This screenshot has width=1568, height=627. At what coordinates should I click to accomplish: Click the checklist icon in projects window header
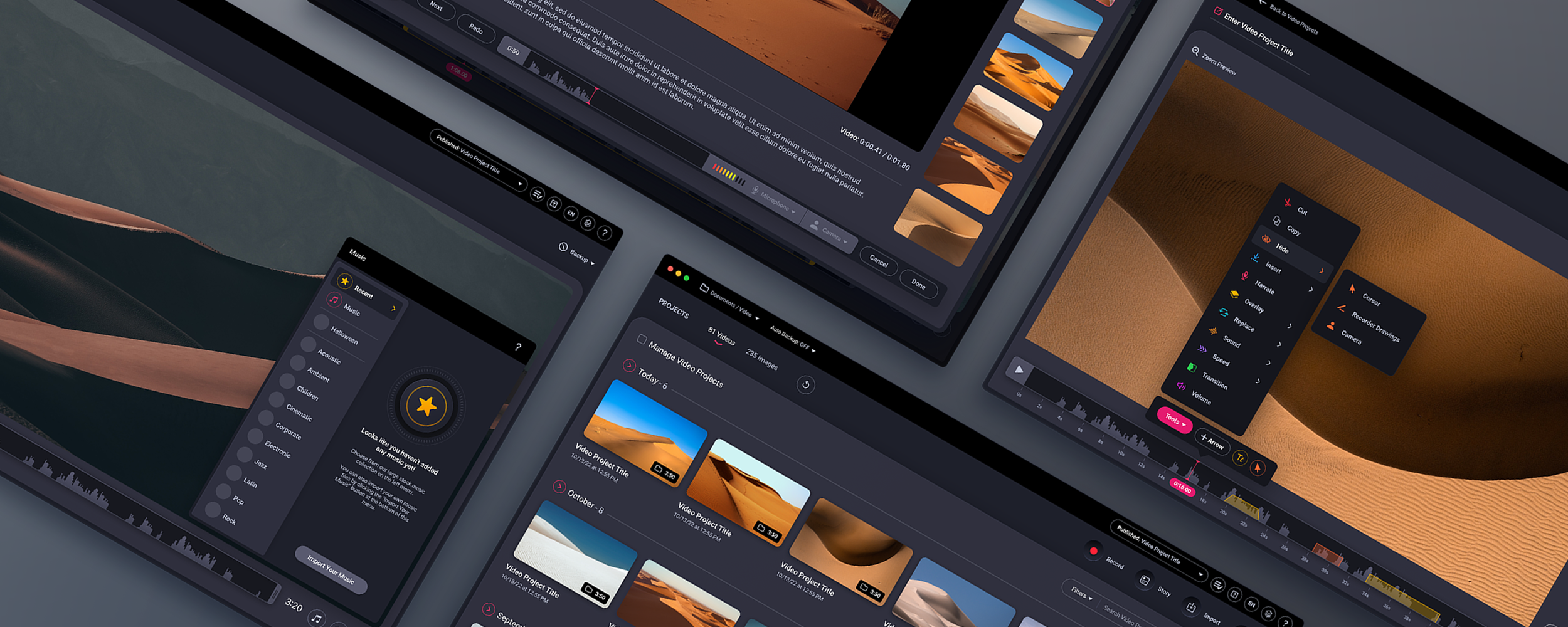tap(1218, 585)
